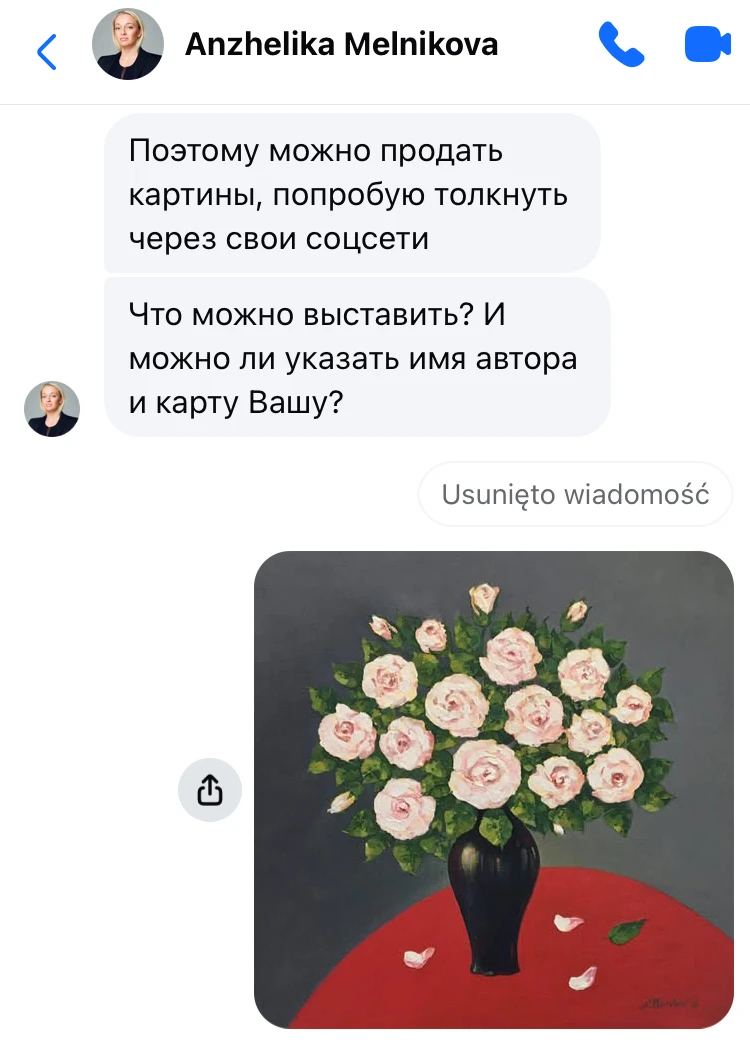Tap the fallen green leaf on red table
This screenshot has height=1052, width=750.
pos(626,931)
